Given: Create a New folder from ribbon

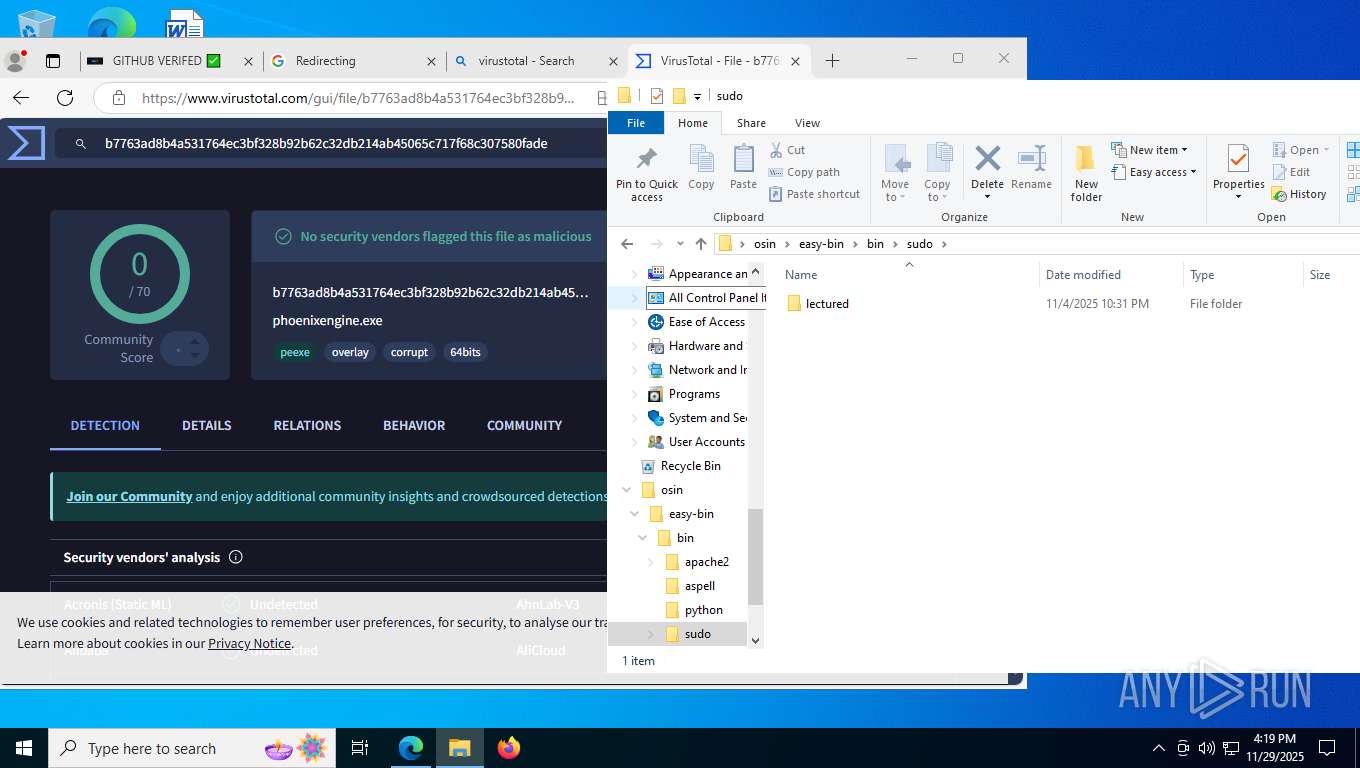Looking at the screenshot, I should point(1086,173).
